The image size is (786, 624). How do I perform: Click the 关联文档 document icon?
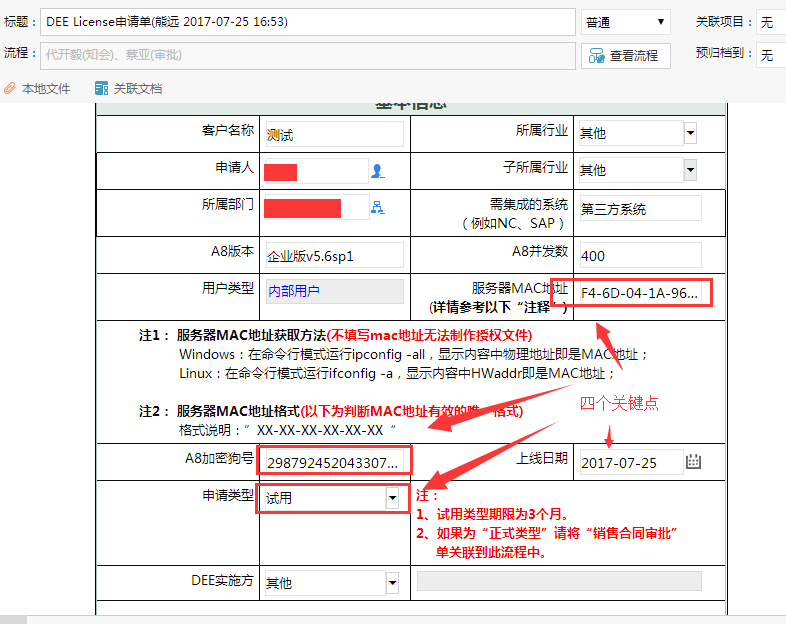[101, 89]
